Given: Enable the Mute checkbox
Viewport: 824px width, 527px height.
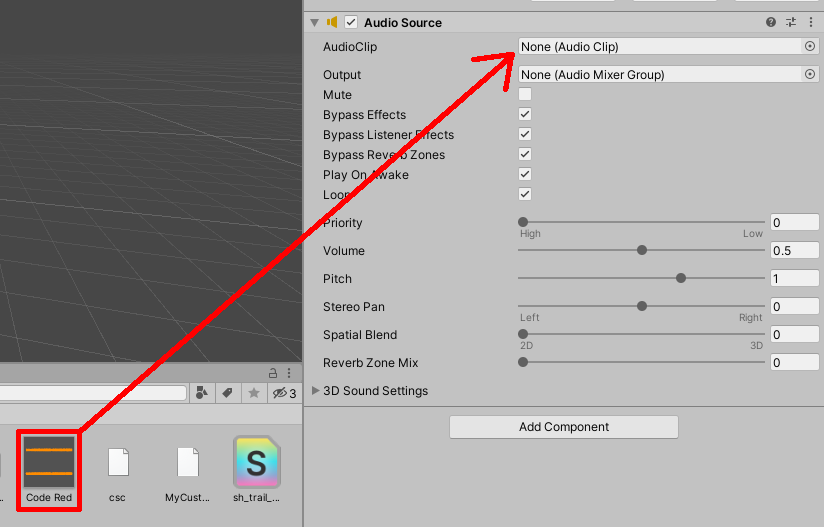Looking at the screenshot, I should click(525, 95).
